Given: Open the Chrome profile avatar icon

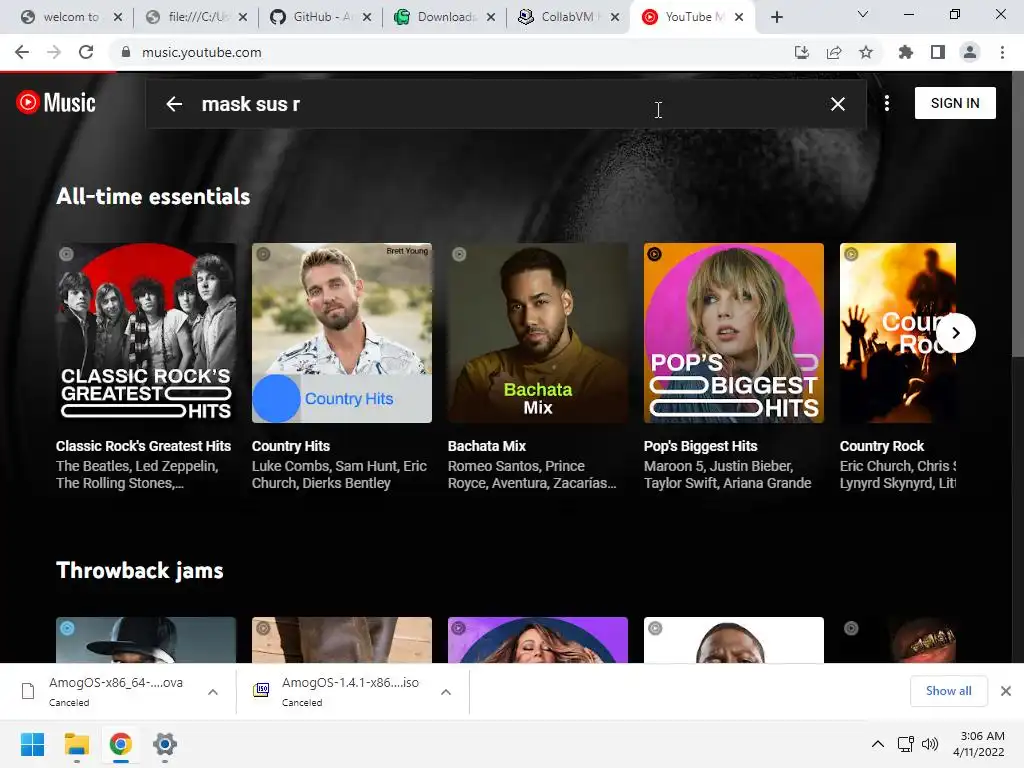Looking at the screenshot, I should point(970,52).
